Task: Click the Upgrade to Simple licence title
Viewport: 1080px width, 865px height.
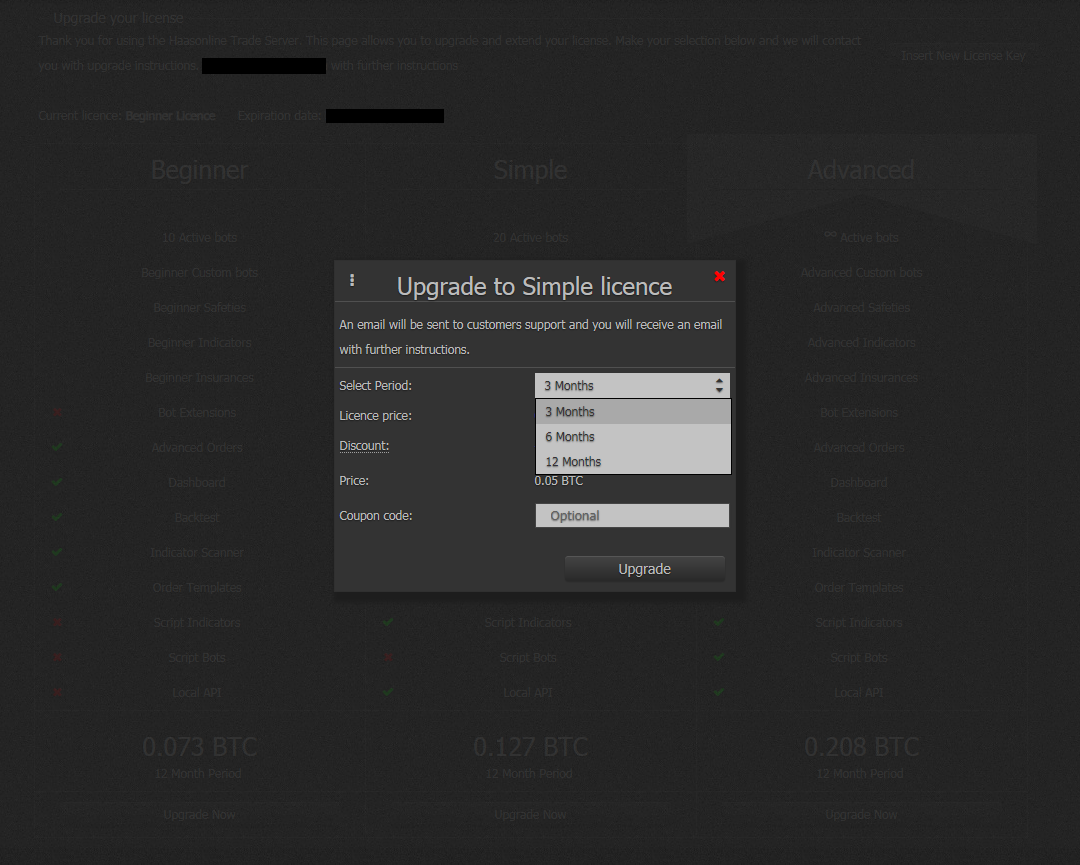Action: click(534, 286)
